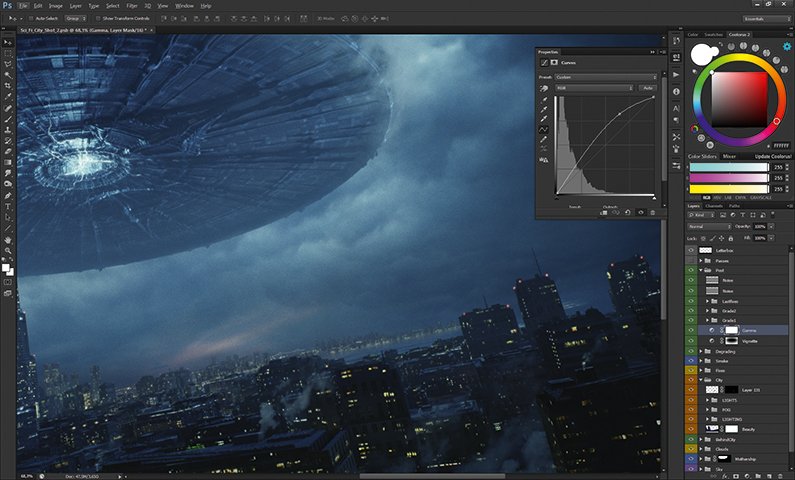
Task: Collapse the Post group
Action: click(x=701, y=270)
